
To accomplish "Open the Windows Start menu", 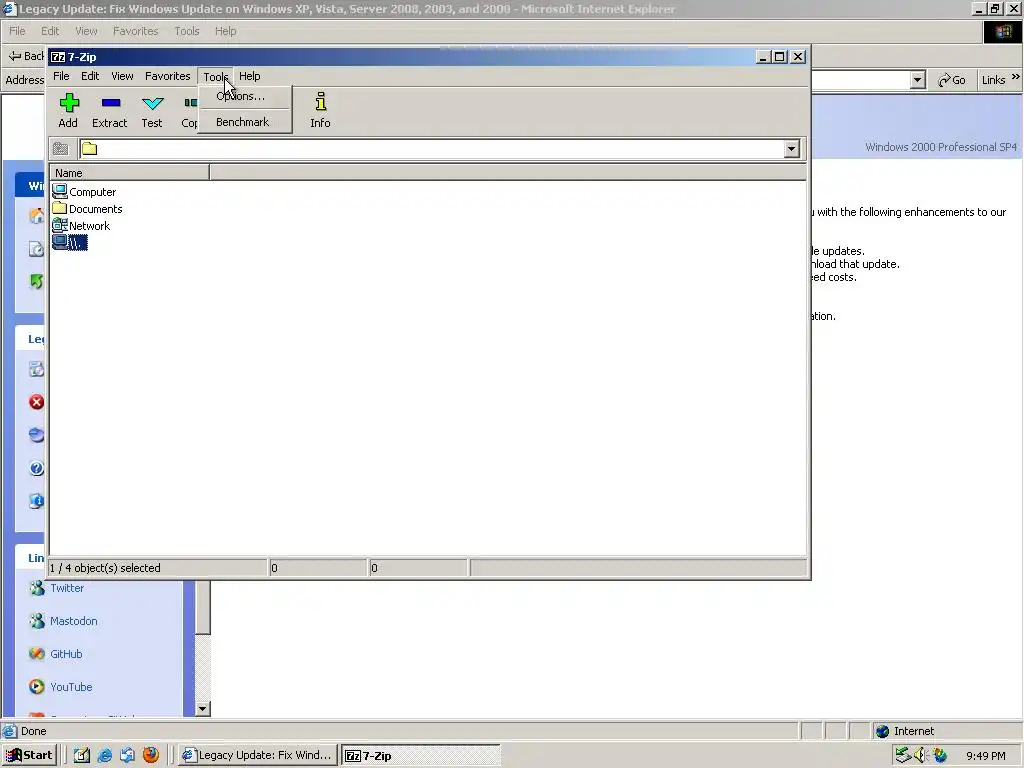I will coord(29,755).
